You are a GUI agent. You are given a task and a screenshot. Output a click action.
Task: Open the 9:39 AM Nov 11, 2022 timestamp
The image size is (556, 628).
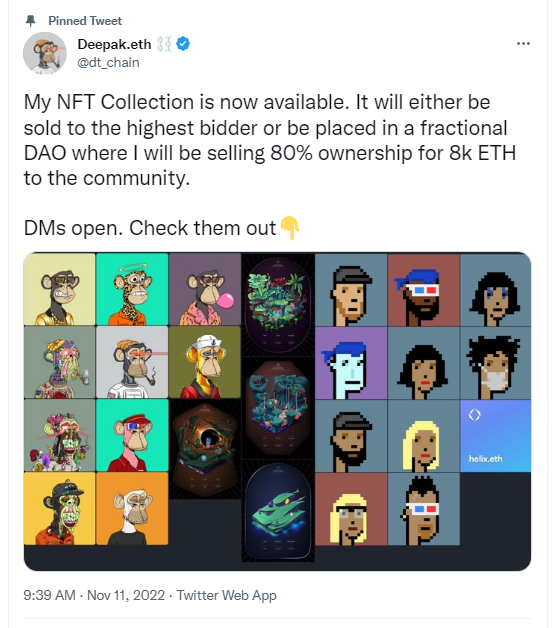pos(94,595)
